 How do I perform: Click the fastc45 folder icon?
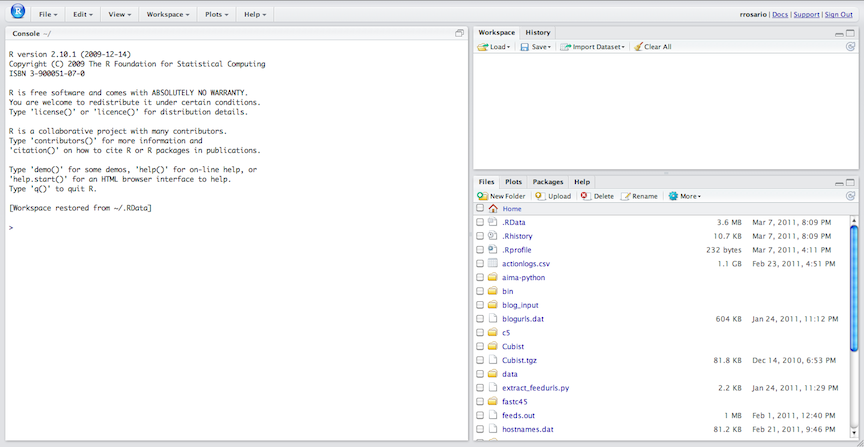[493, 401]
